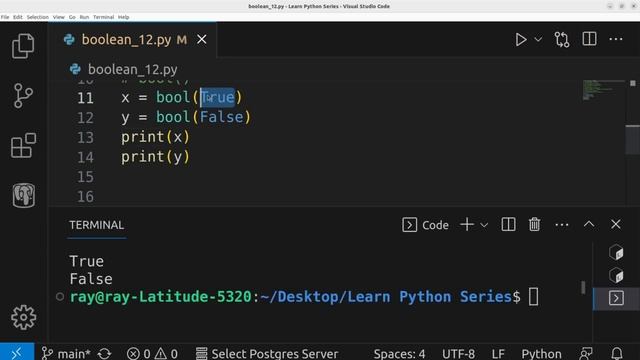The height and width of the screenshot is (360, 640).
Task: Switch to the TERMINAL panel tab
Action: tap(97, 225)
